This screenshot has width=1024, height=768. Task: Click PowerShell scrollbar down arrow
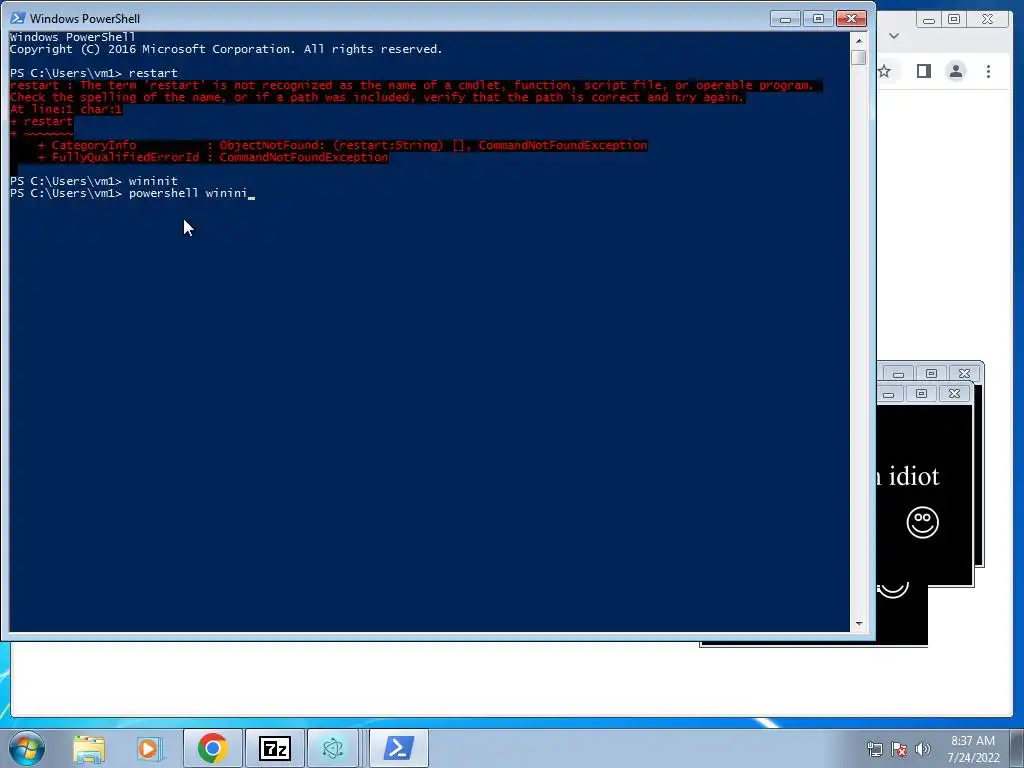click(x=859, y=624)
